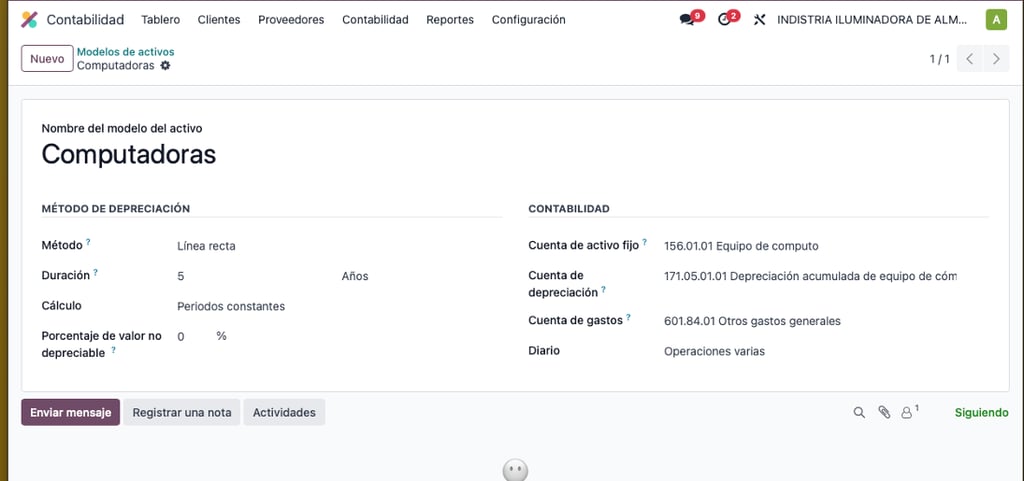This screenshot has height=481, width=1024.
Task: Go to next record arrow
Action: tap(996, 59)
